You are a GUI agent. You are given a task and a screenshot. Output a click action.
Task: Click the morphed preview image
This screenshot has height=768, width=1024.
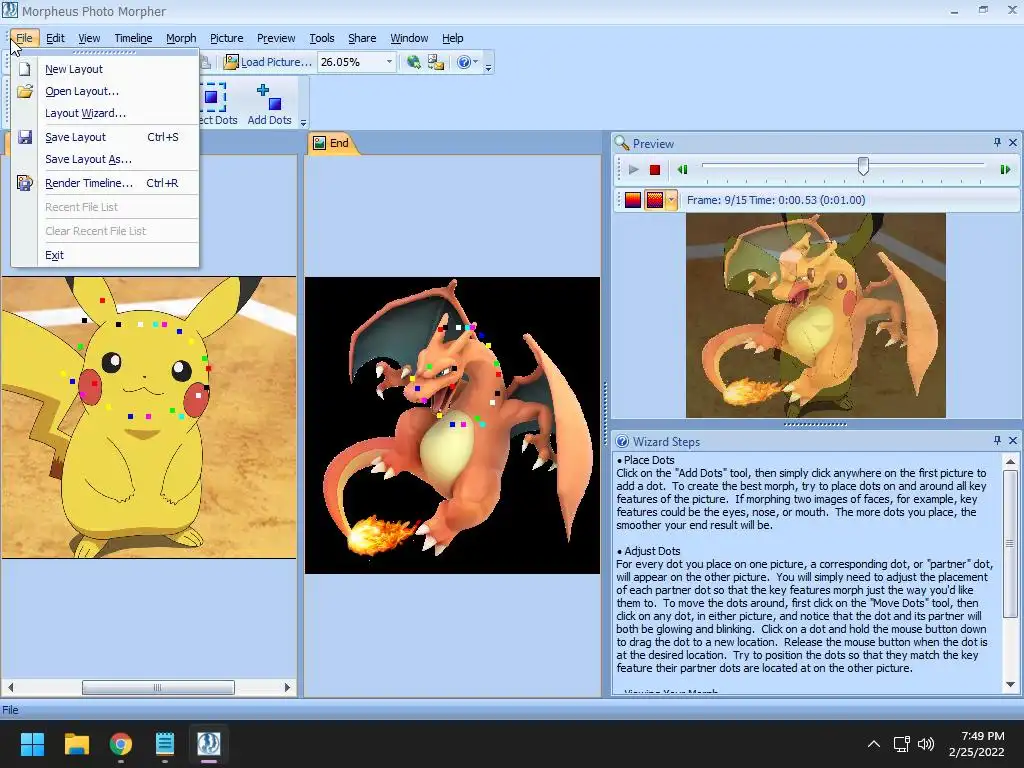816,315
